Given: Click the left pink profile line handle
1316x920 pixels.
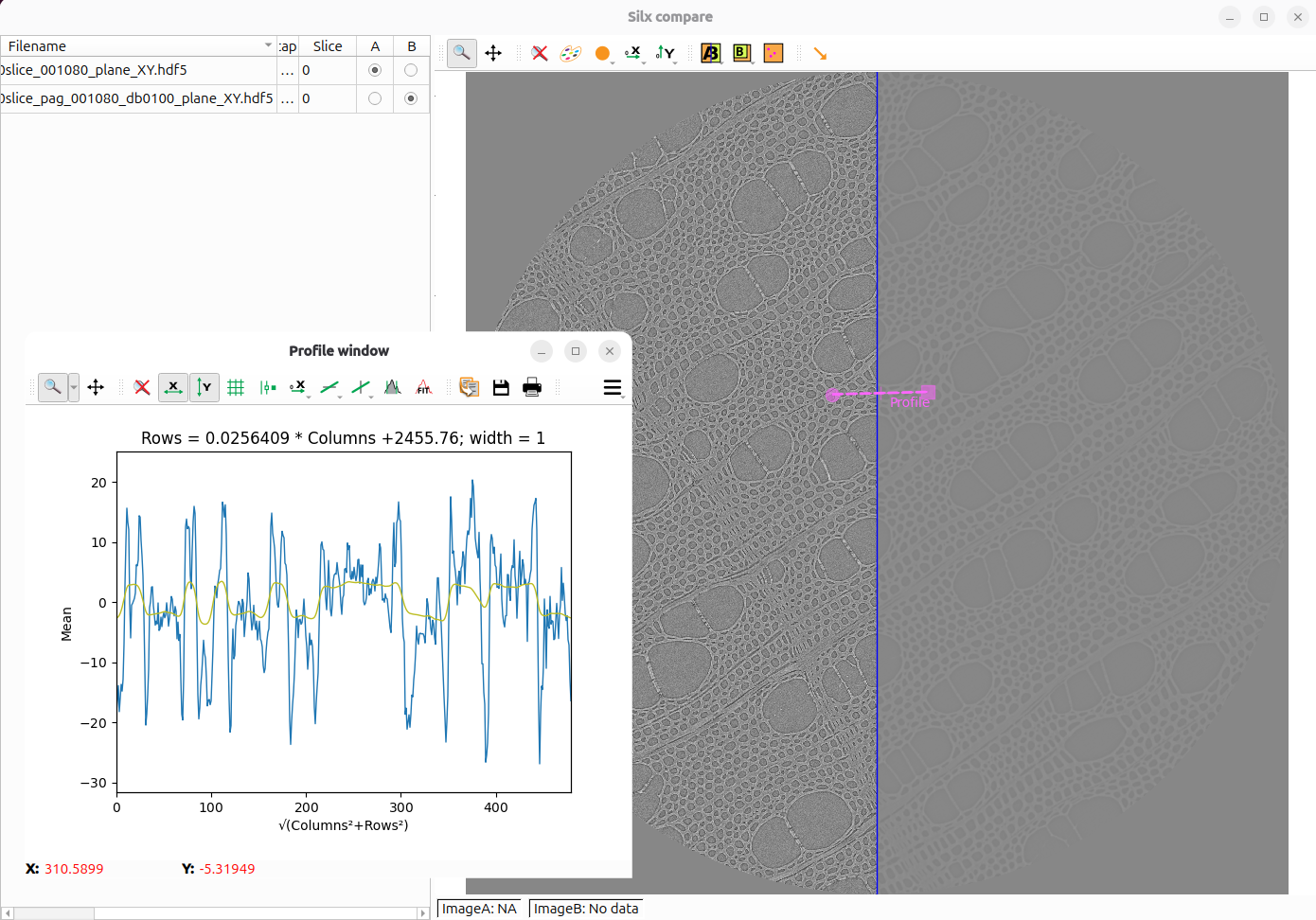Looking at the screenshot, I should tap(831, 395).
